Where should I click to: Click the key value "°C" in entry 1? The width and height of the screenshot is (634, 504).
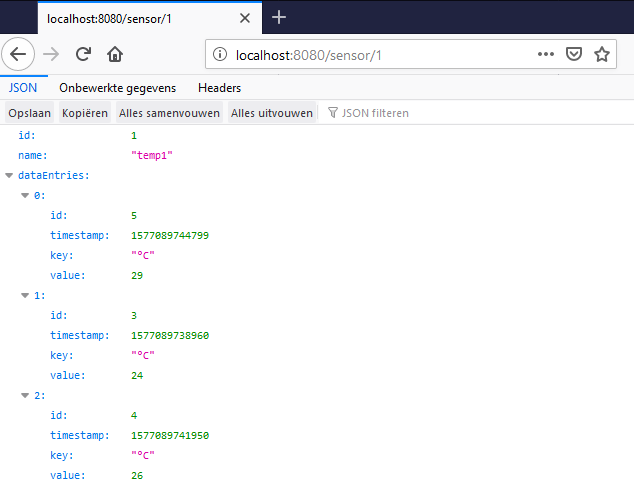143,355
